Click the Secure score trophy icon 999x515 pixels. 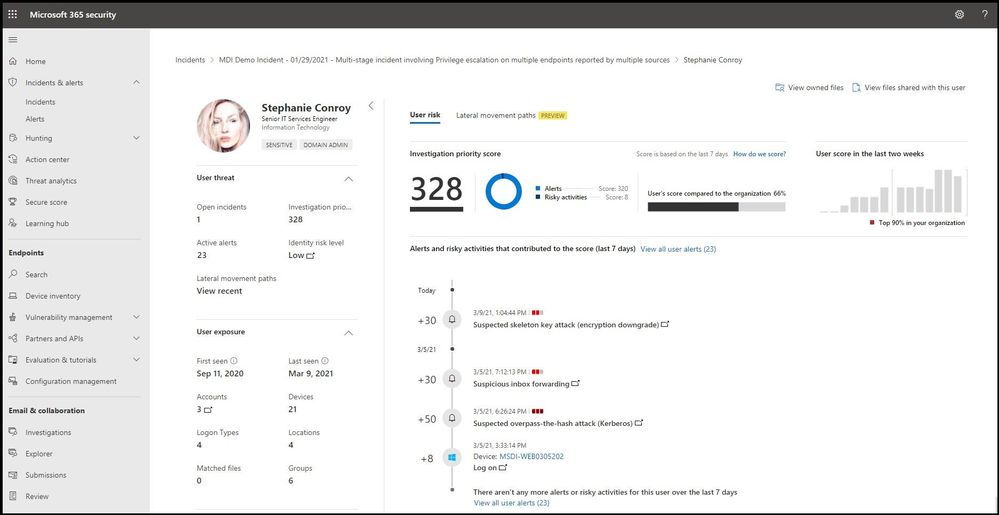[x=13, y=202]
